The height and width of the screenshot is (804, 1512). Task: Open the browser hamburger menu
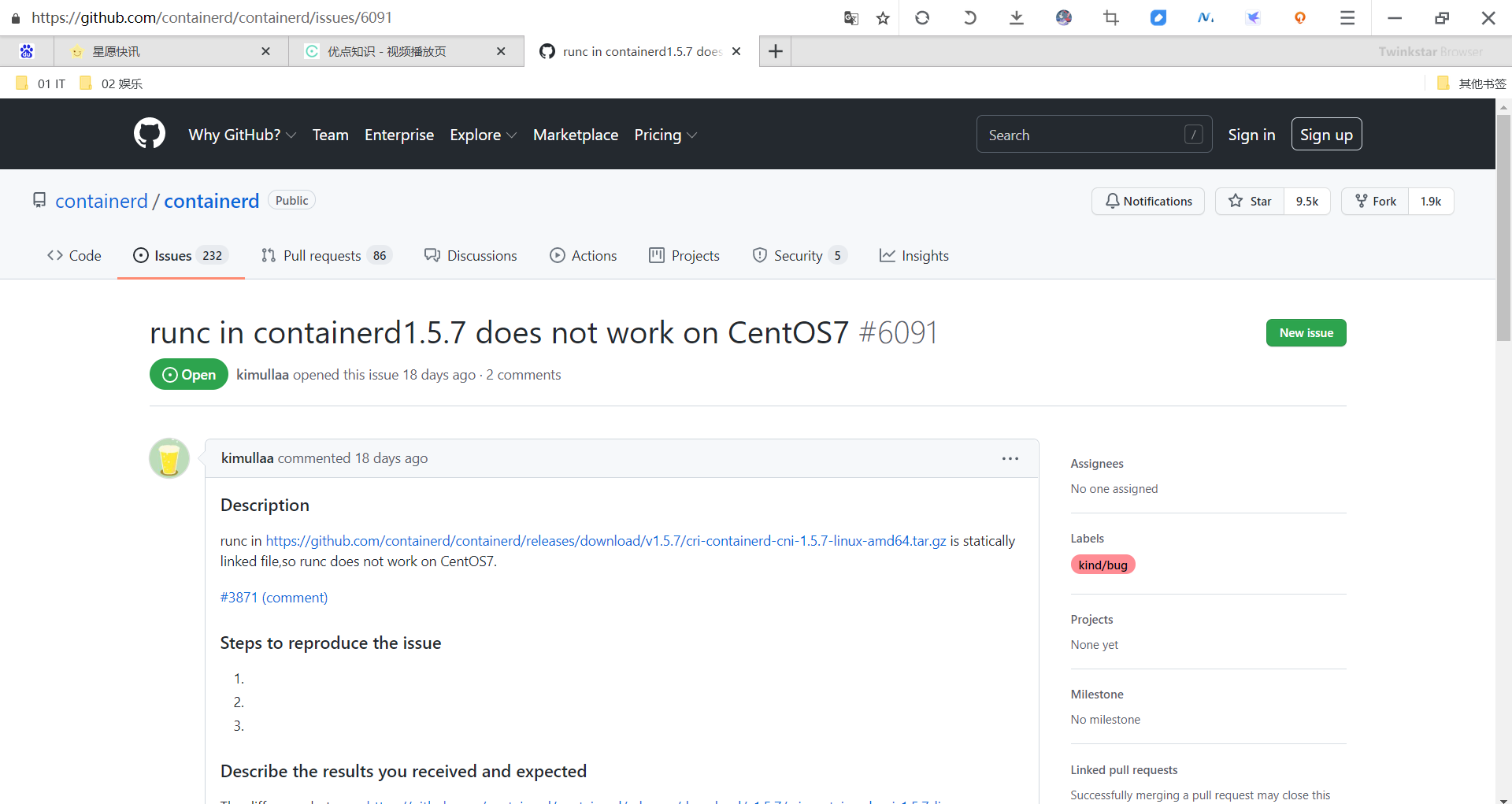click(1347, 17)
